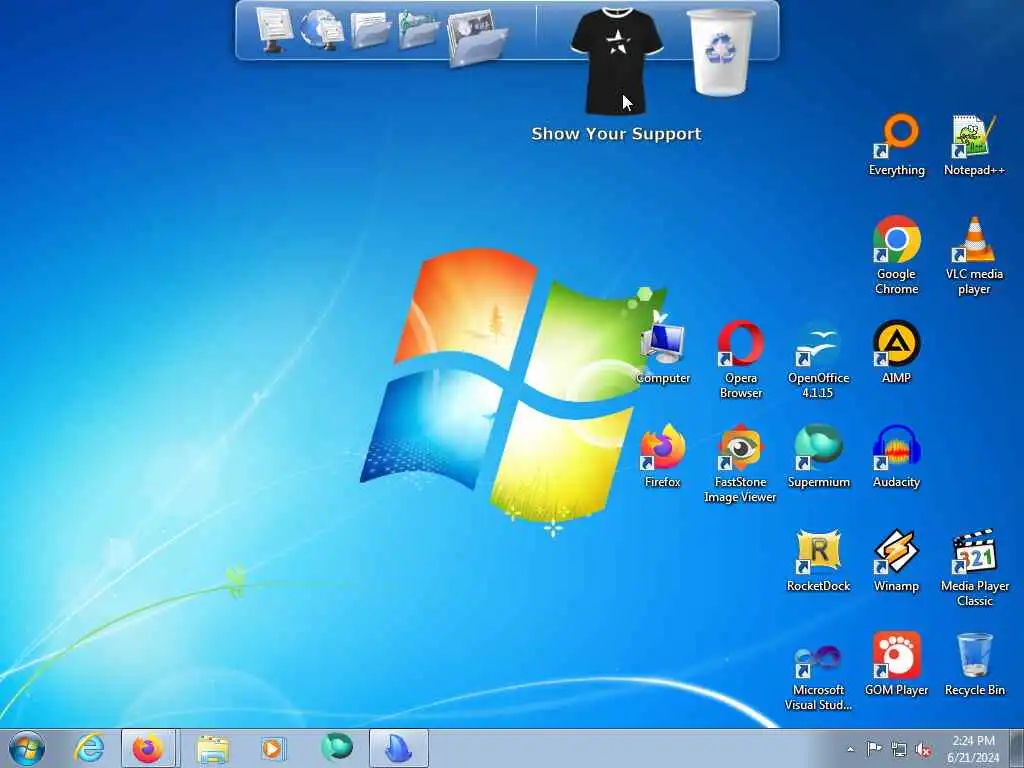
Task: Open the network status tray icon
Action: [899, 750]
